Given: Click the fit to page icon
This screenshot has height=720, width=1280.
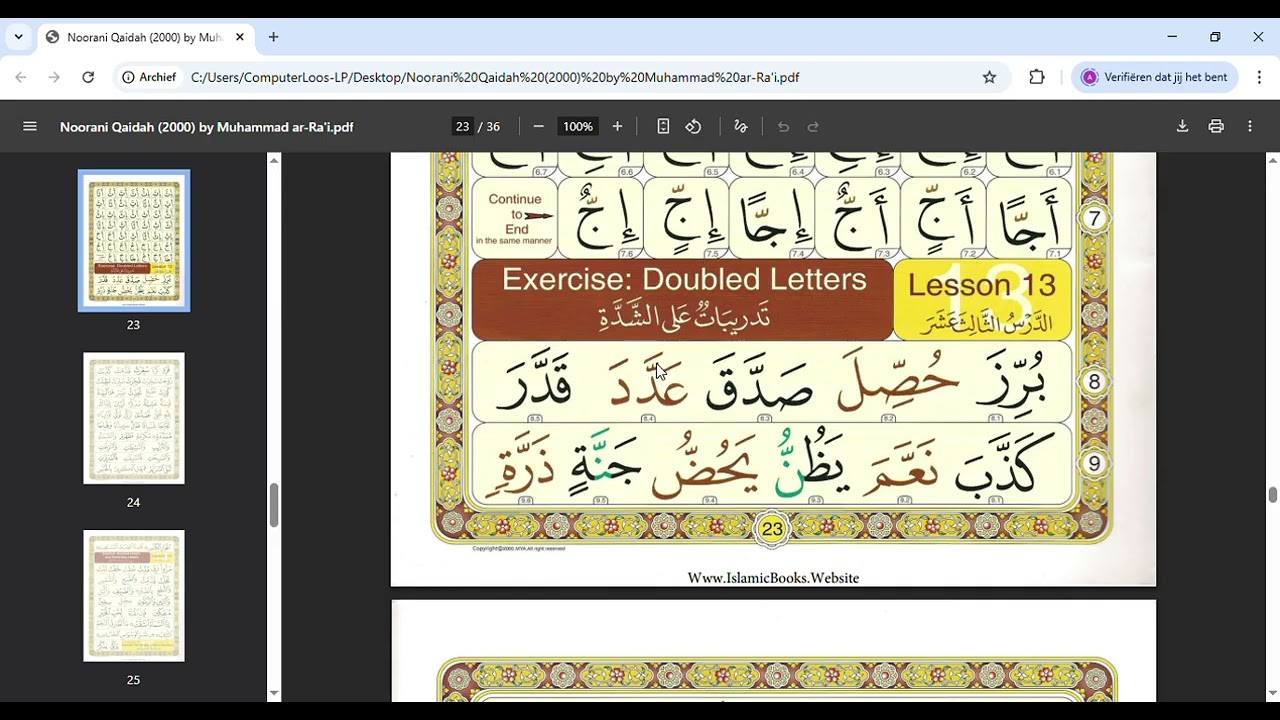Looking at the screenshot, I should point(663,127).
